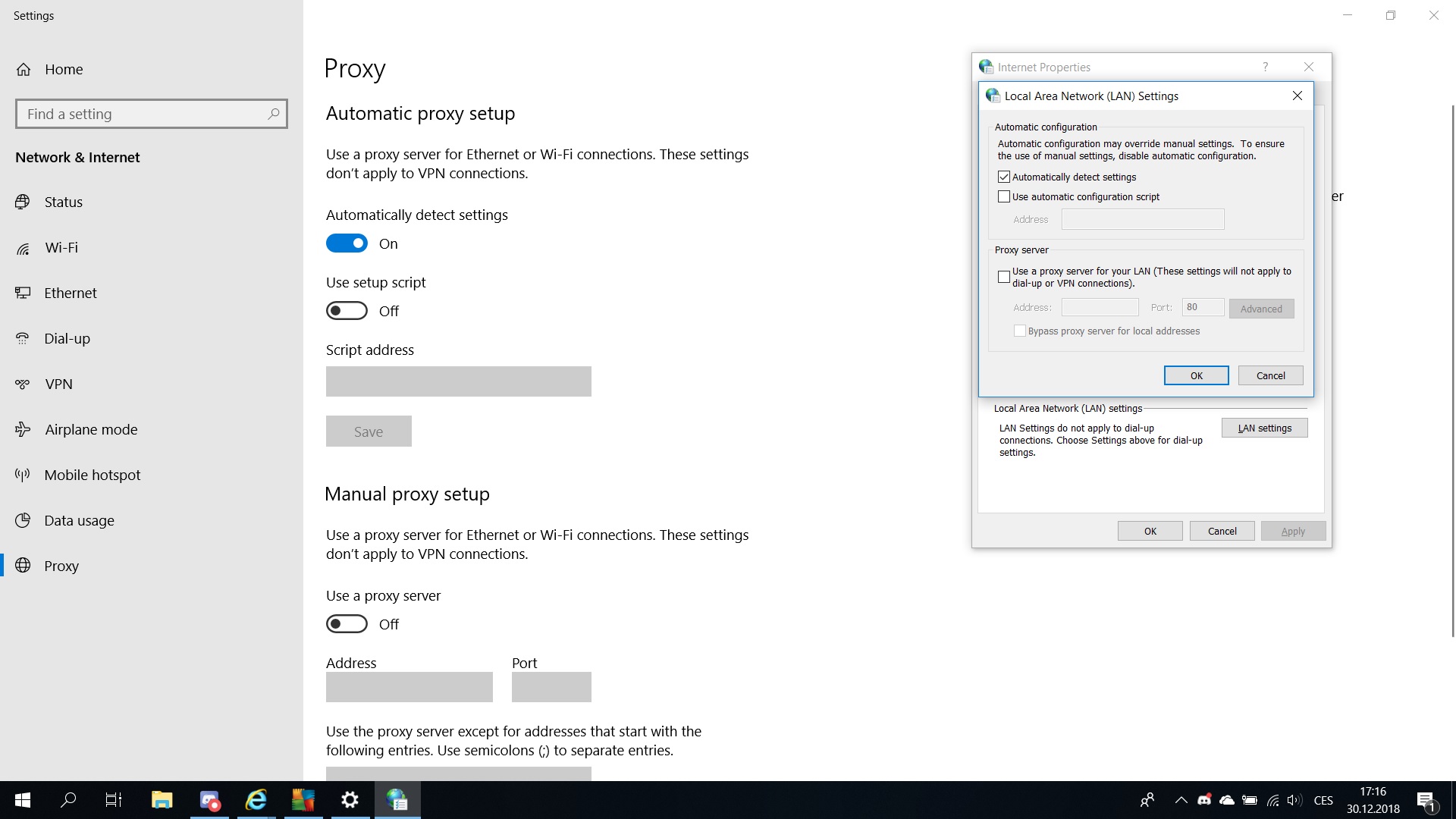
Task: Open Task View on the taskbar
Action: [x=114, y=800]
